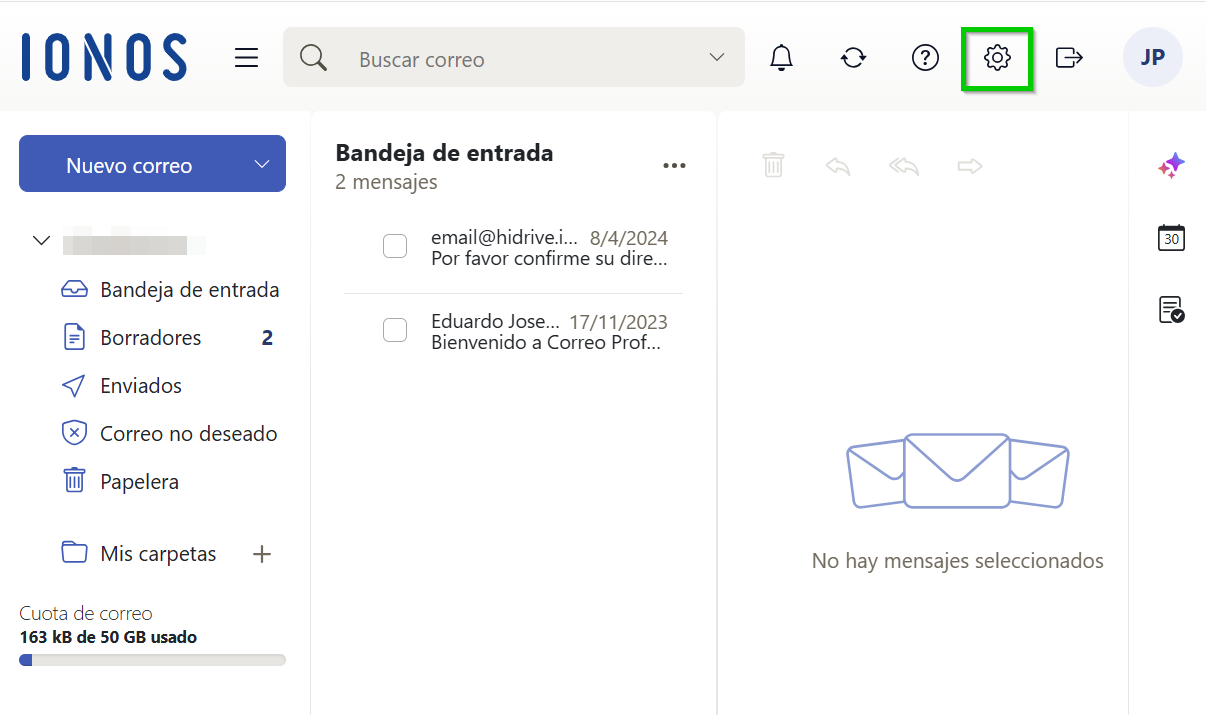Collapse the account folder tree chevron
This screenshot has width=1206, height=715.
pos(41,240)
